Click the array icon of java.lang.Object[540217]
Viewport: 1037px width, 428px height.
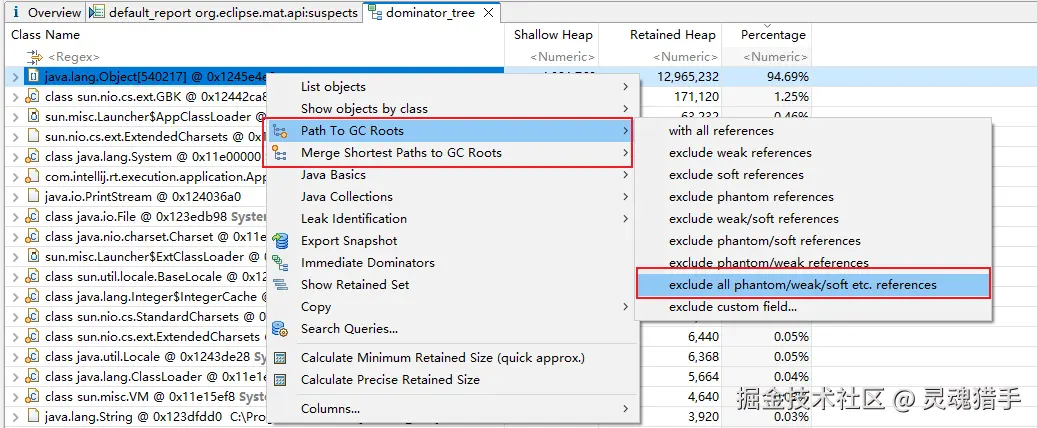tap(33, 77)
